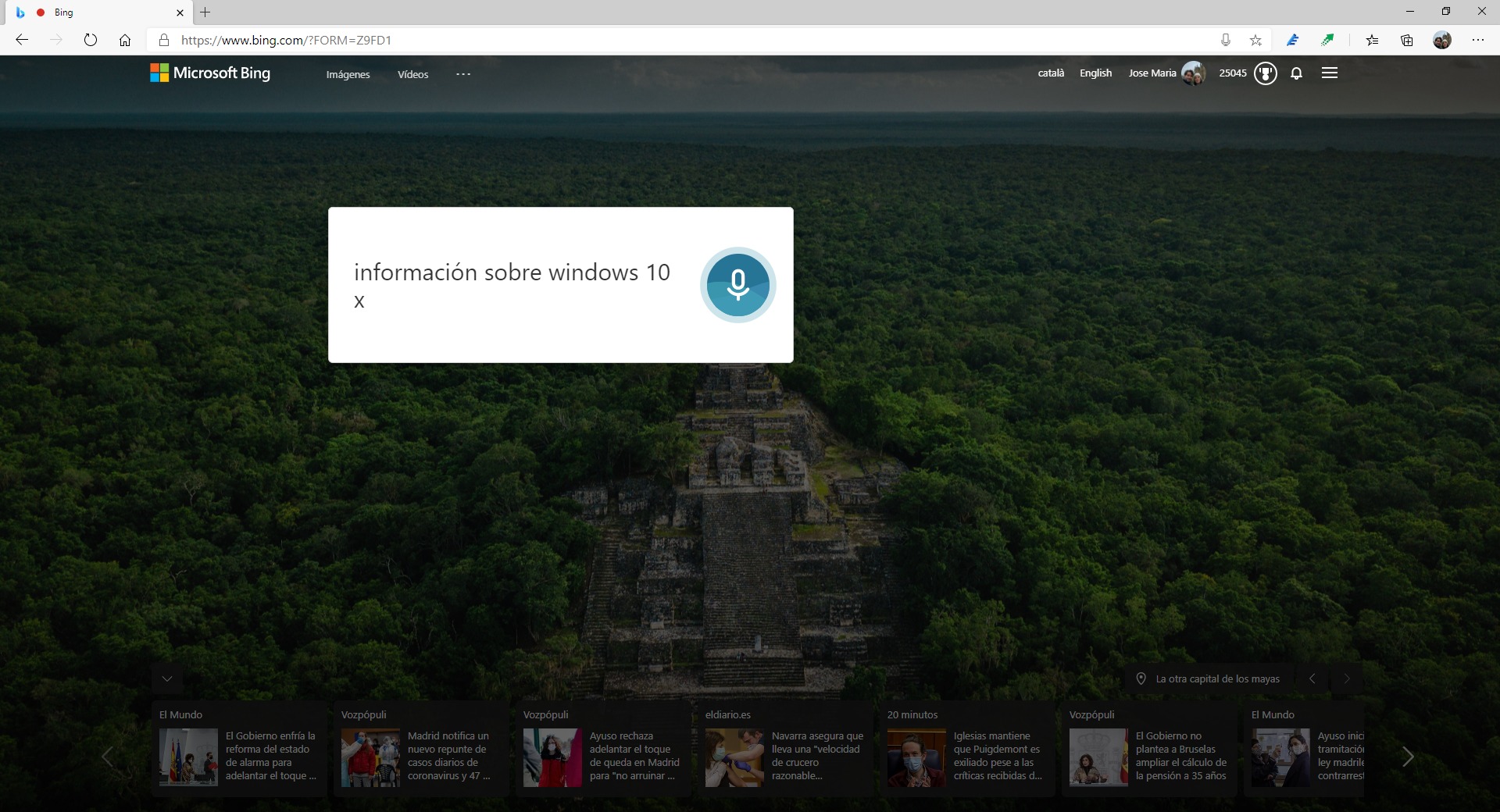This screenshot has width=1500, height=812.
Task: Open the location pin for image info
Action: click(1141, 678)
